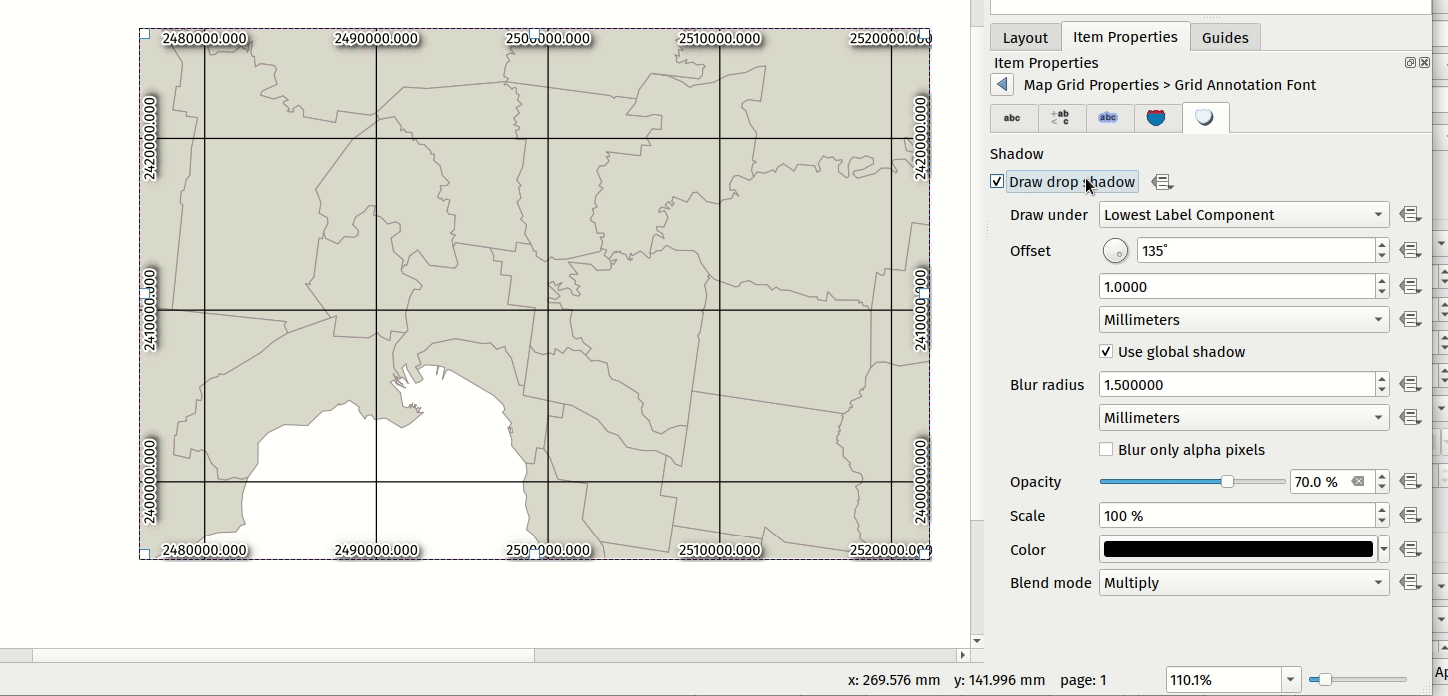Click data-defined override icon for Draw under

(1410, 215)
